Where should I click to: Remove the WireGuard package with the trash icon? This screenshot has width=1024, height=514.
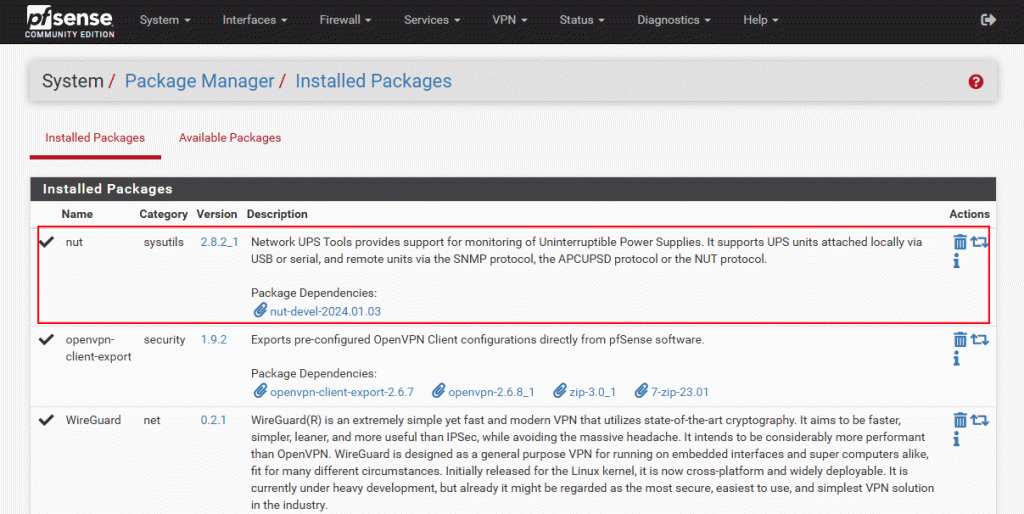tap(960, 420)
